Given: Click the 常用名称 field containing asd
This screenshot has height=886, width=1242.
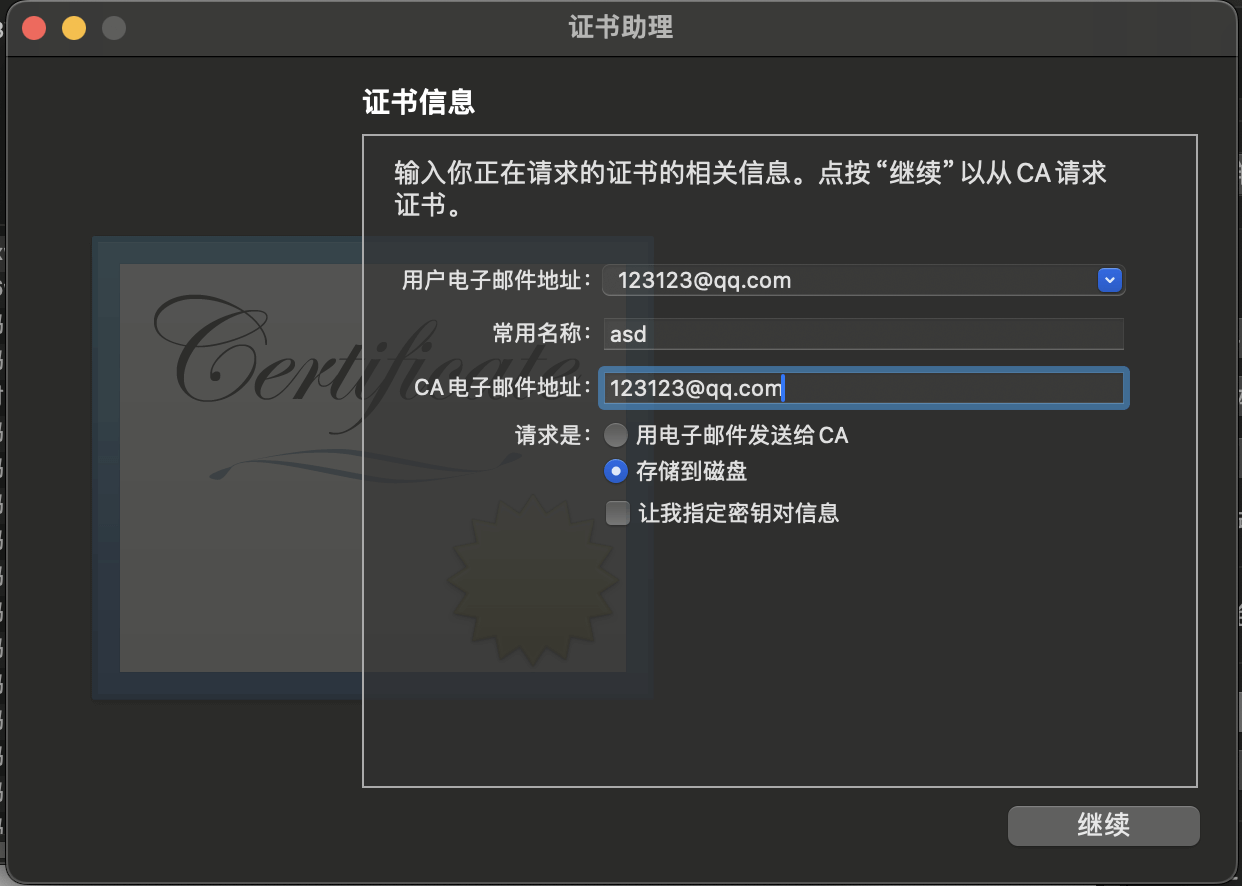Looking at the screenshot, I should pos(864,334).
